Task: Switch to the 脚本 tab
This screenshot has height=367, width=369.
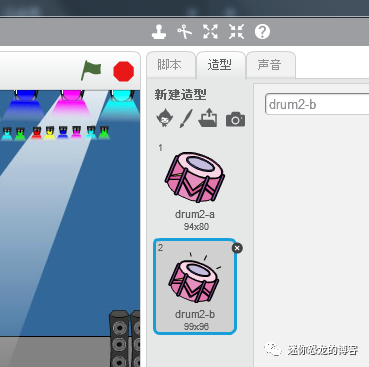Action: click(171, 65)
